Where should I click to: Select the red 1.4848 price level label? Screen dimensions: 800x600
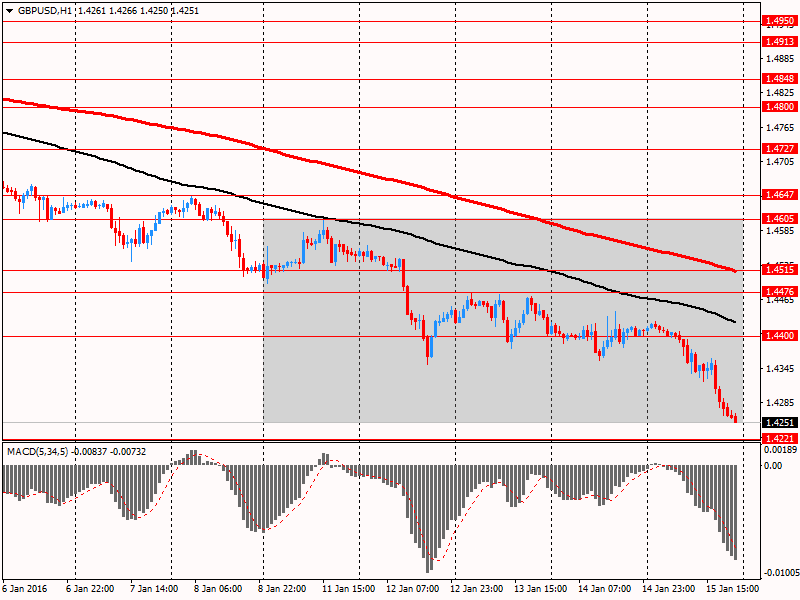pos(779,79)
